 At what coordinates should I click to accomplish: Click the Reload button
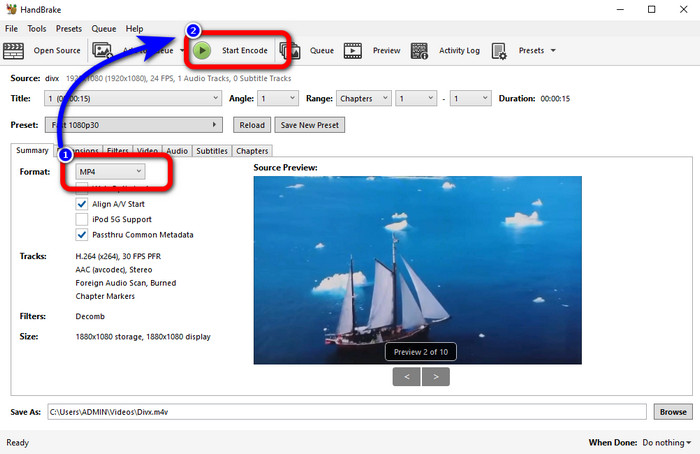(252, 125)
